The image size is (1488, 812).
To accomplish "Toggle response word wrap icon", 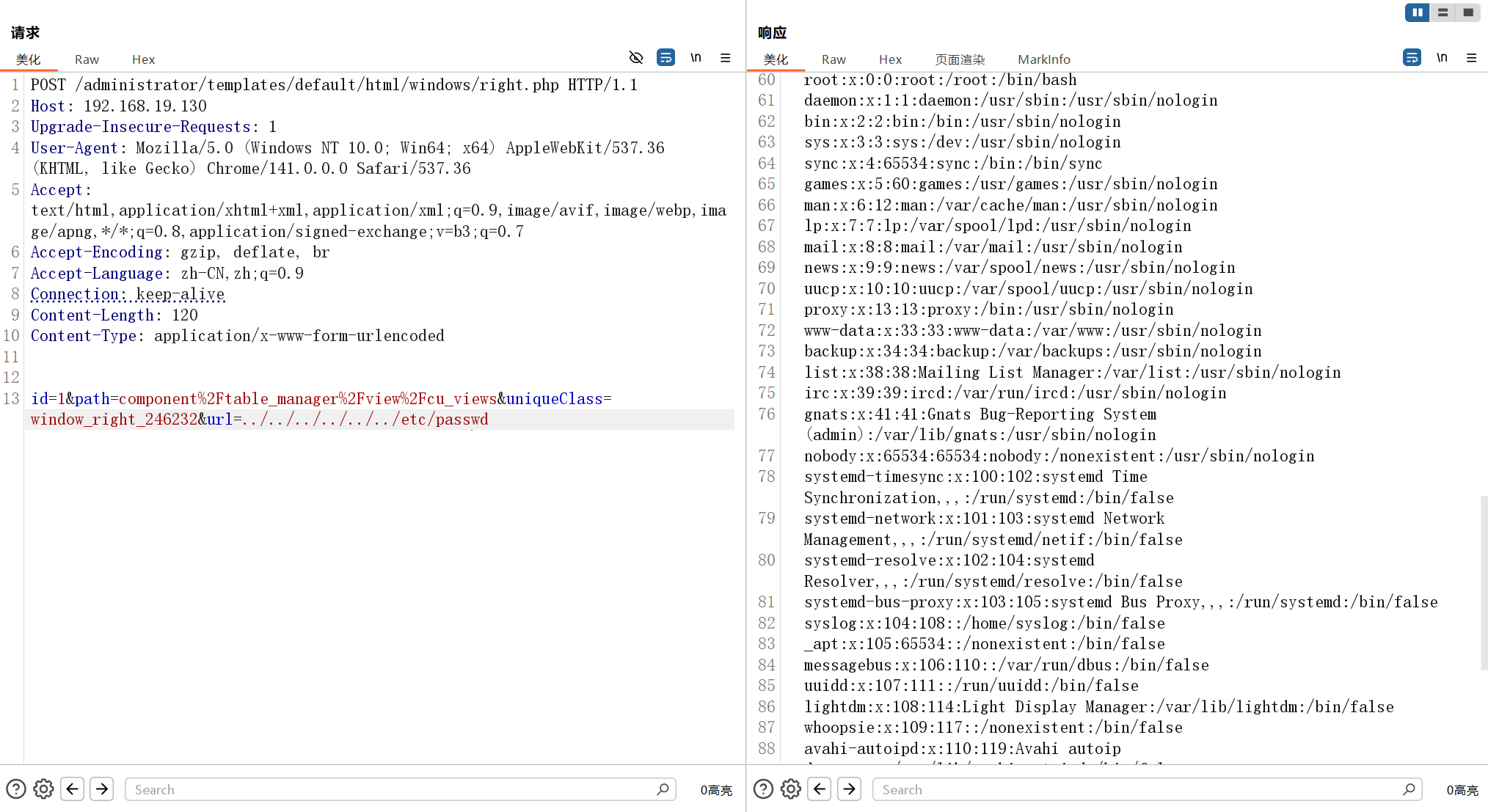I will pyautogui.click(x=1412, y=58).
